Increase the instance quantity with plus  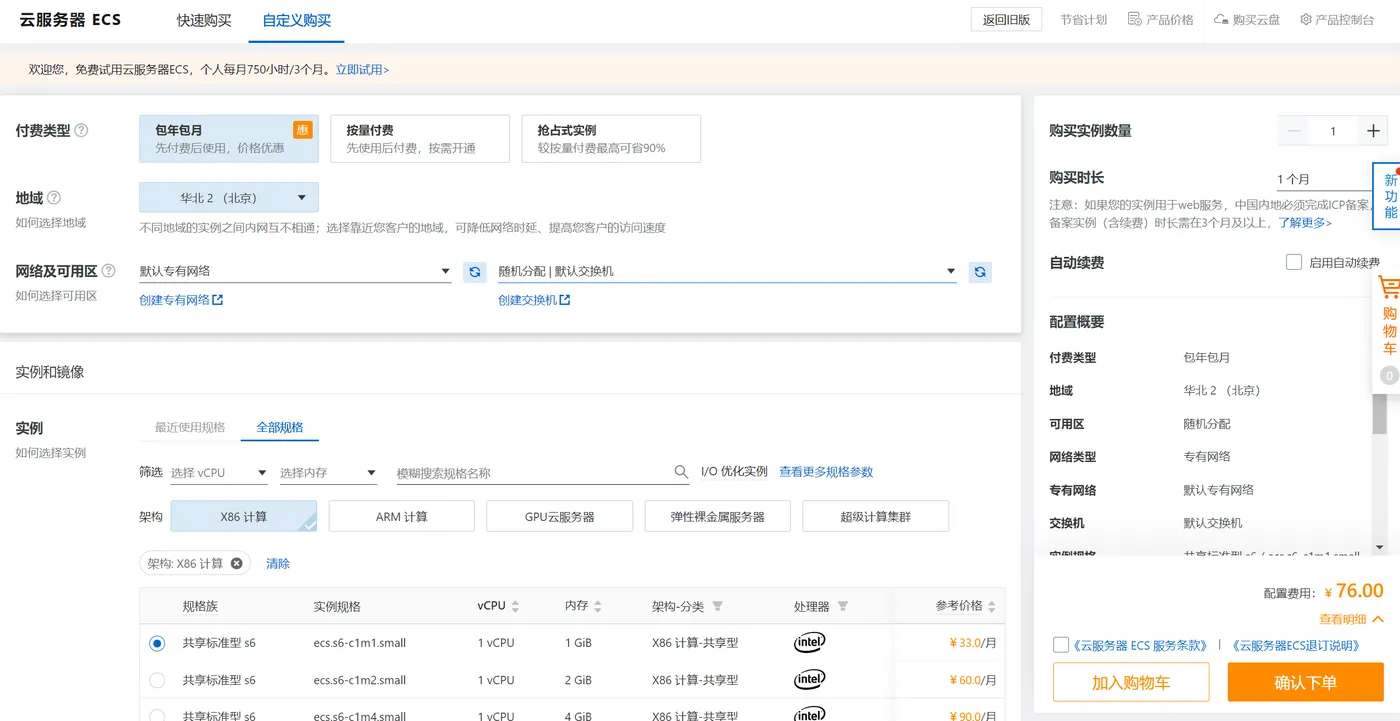1373,131
